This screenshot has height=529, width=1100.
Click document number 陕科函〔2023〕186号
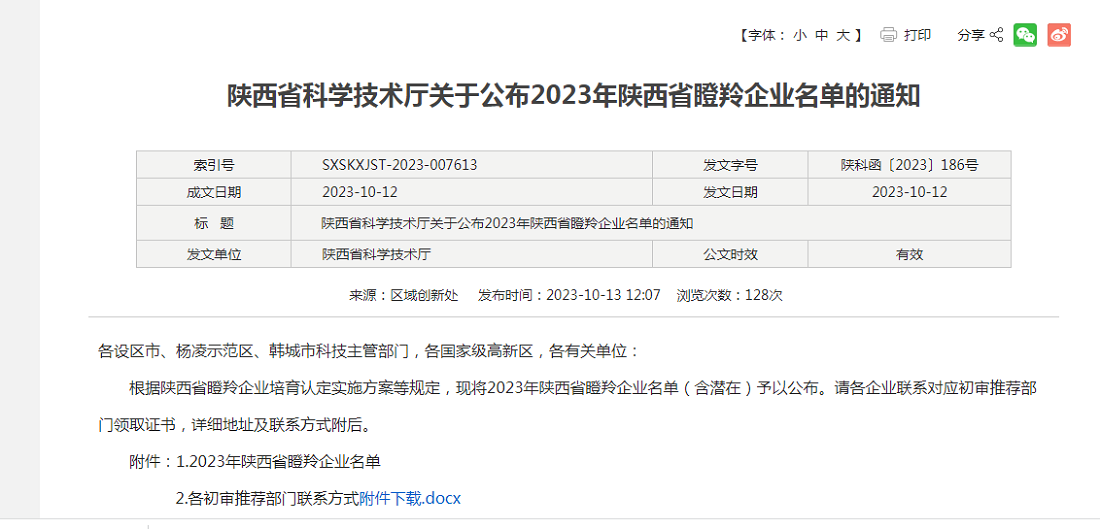(909, 165)
